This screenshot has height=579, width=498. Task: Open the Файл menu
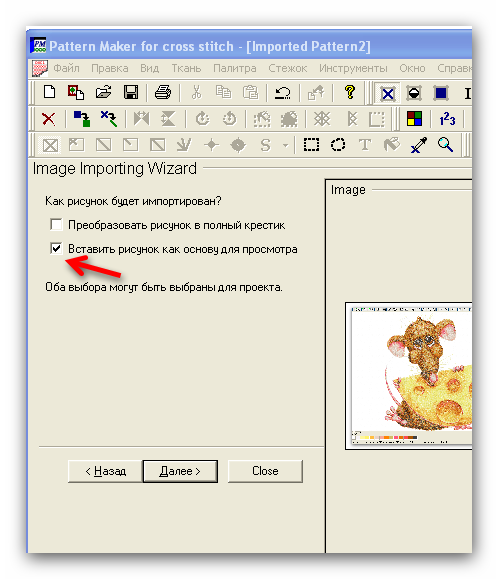(x=66, y=68)
